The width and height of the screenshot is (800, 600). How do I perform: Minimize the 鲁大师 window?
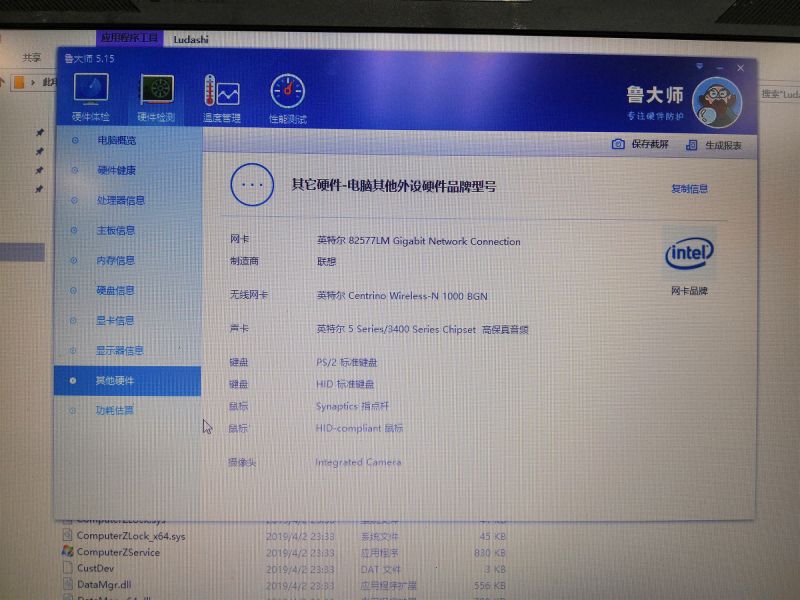point(720,67)
